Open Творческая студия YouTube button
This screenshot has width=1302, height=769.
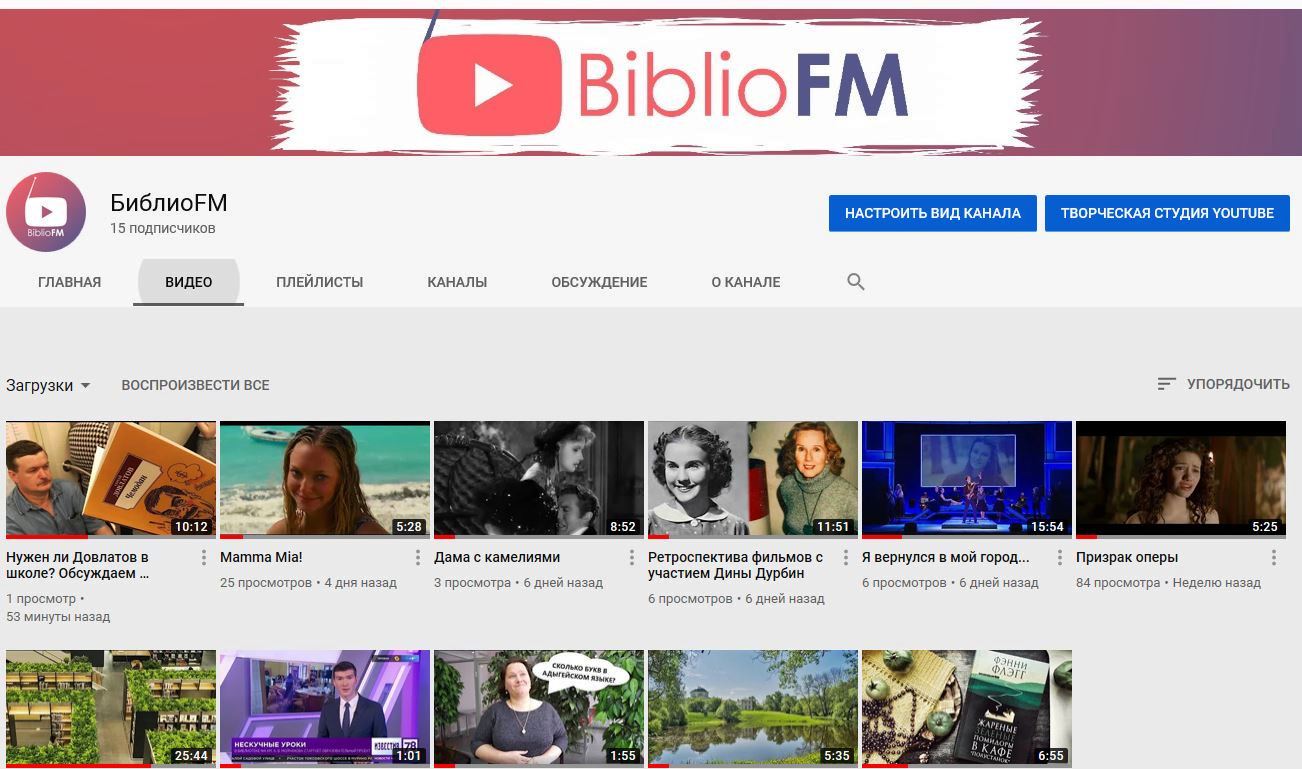point(1167,213)
